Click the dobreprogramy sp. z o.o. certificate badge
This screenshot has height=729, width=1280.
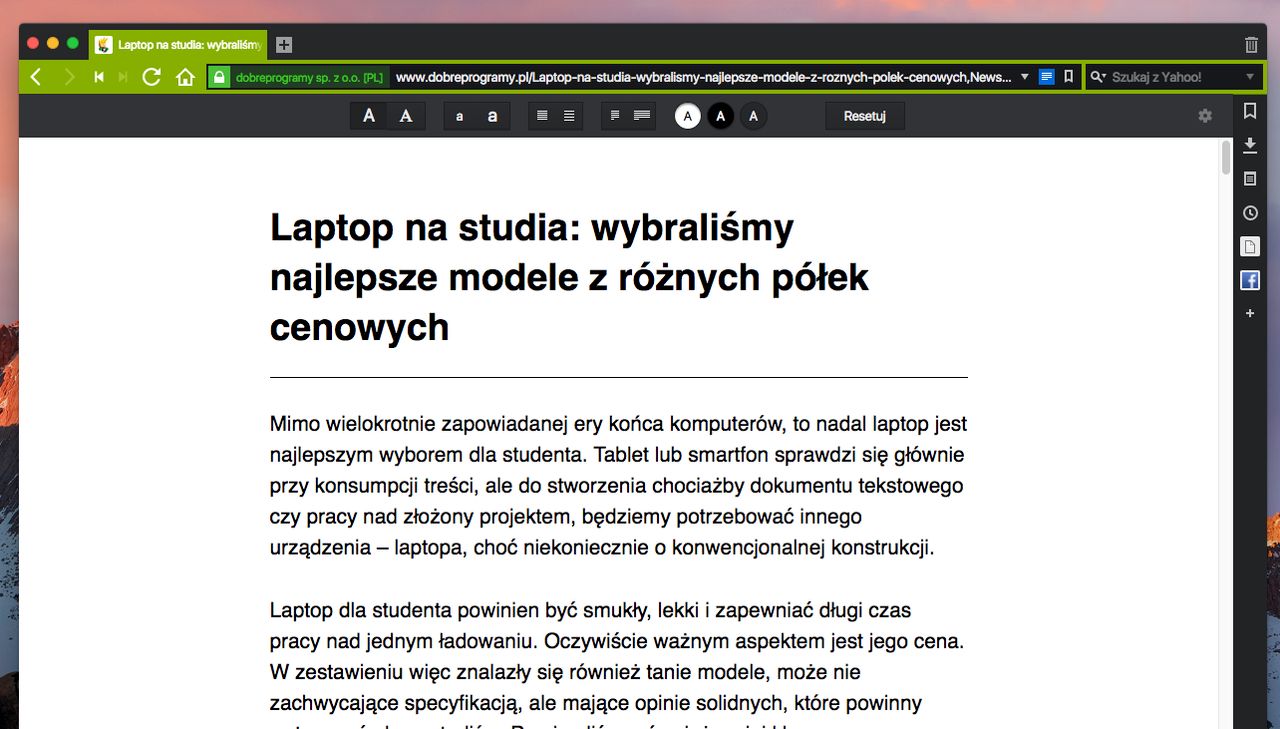click(309, 77)
